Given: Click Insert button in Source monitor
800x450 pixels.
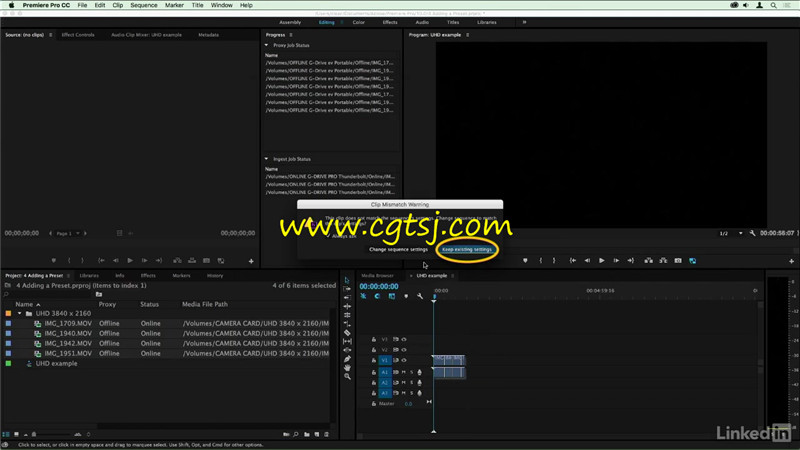Looking at the screenshot, I should pos(177,261).
